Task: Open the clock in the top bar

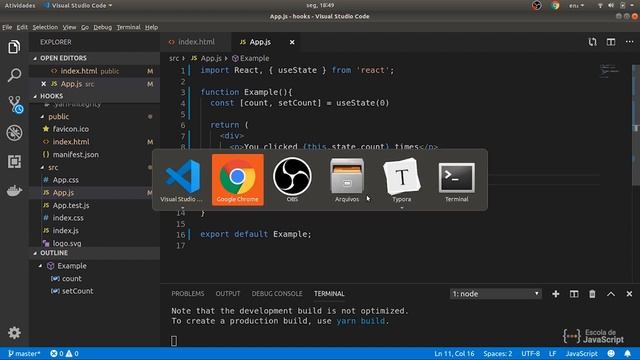Action: (320, 5)
